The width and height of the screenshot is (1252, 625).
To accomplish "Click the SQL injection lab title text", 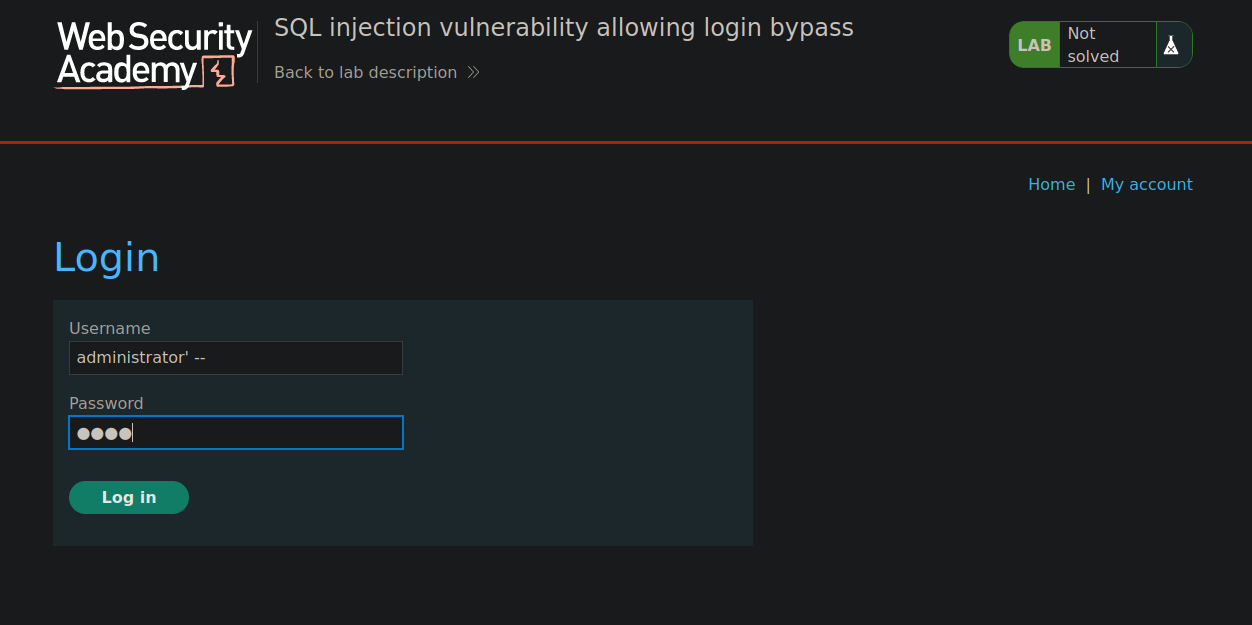I will tap(564, 28).
